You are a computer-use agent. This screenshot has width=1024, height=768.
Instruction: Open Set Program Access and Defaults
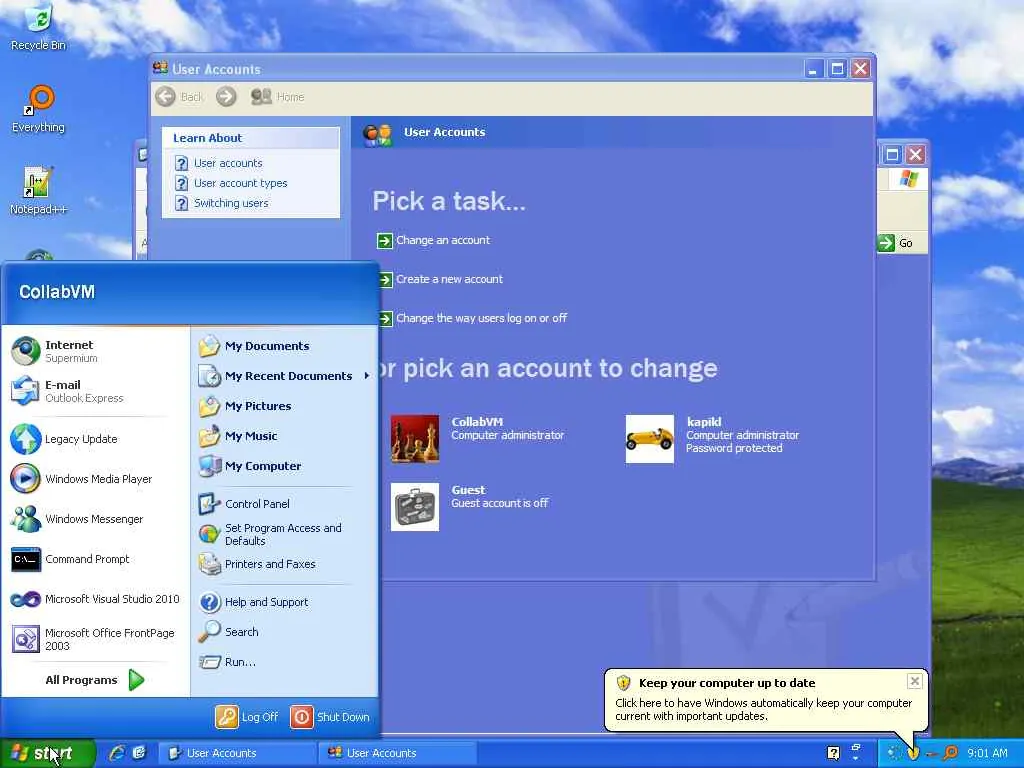pyautogui.click(x=284, y=534)
